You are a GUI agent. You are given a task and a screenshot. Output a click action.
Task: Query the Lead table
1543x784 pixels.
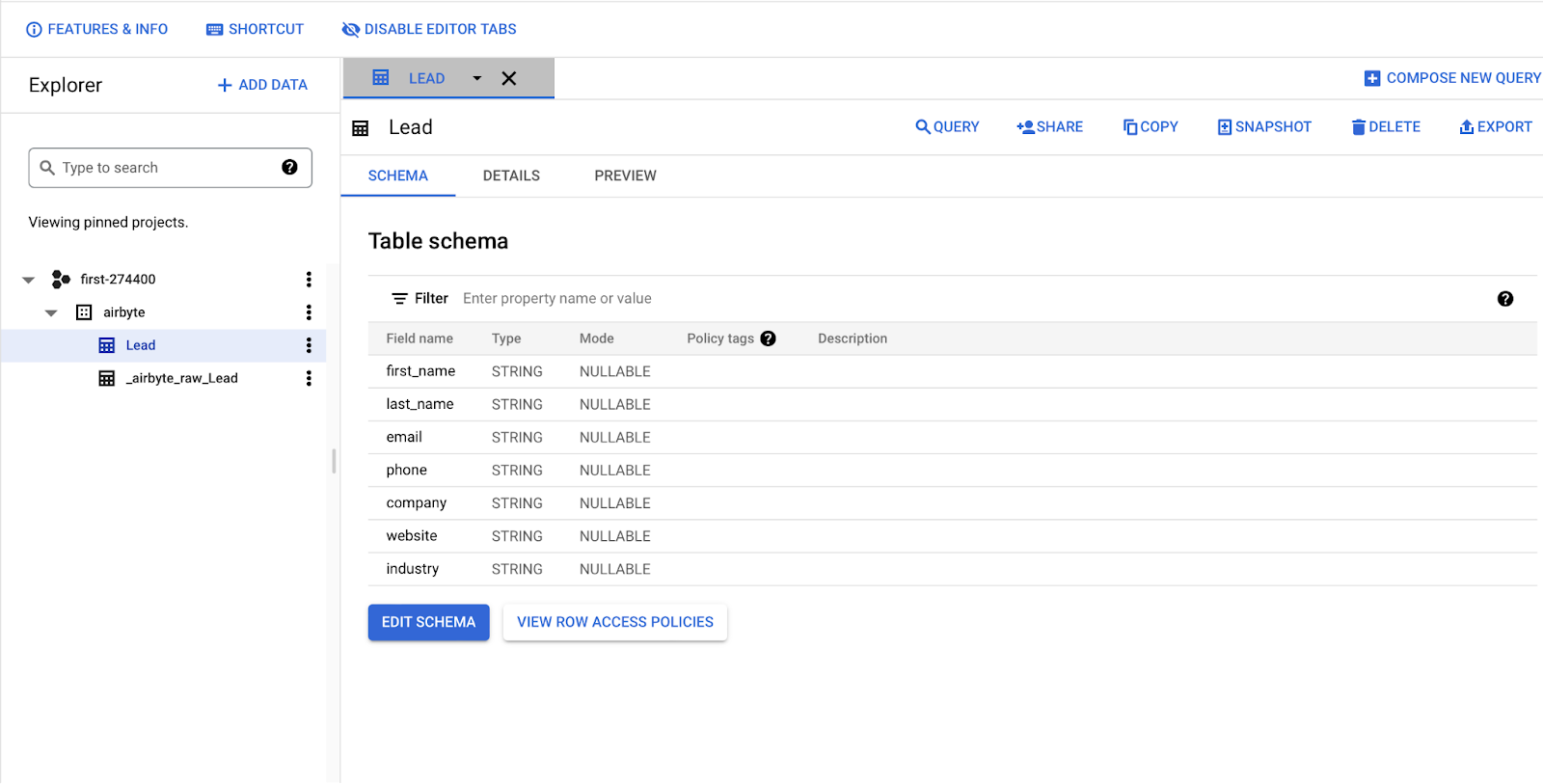pos(947,127)
